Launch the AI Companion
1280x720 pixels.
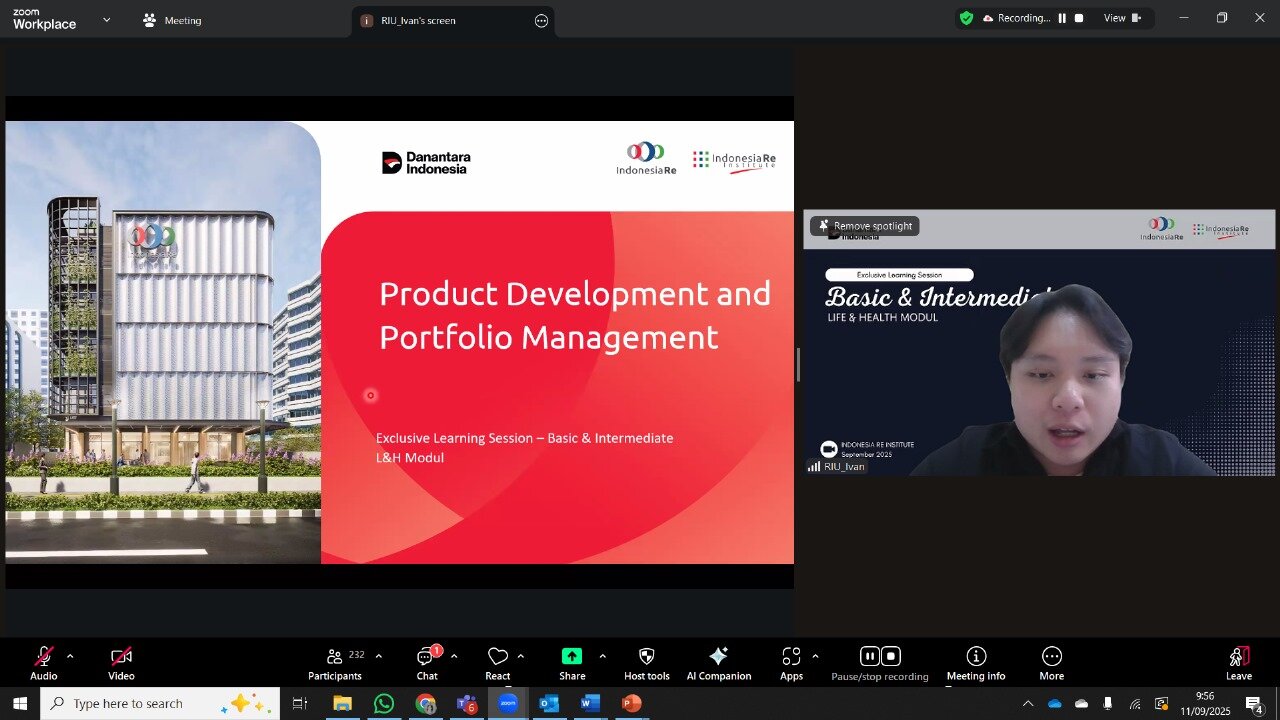click(x=718, y=657)
